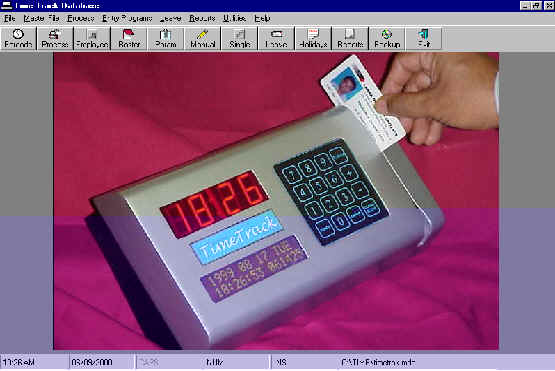This screenshot has height=371, width=555.
Task: Open the File menu
Action: [x=10, y=18]
